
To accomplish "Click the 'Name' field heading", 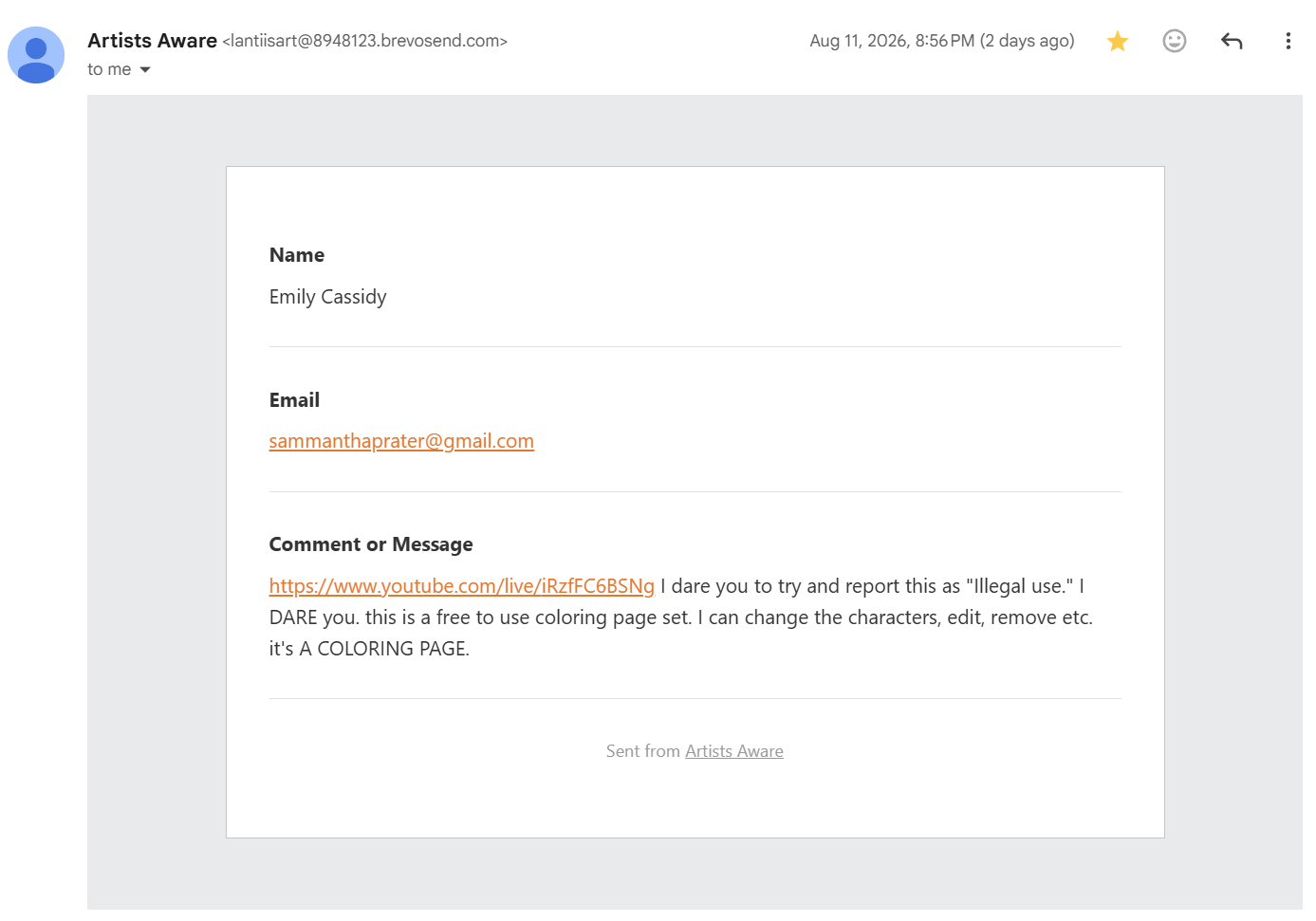I will (x=297, y=255).
